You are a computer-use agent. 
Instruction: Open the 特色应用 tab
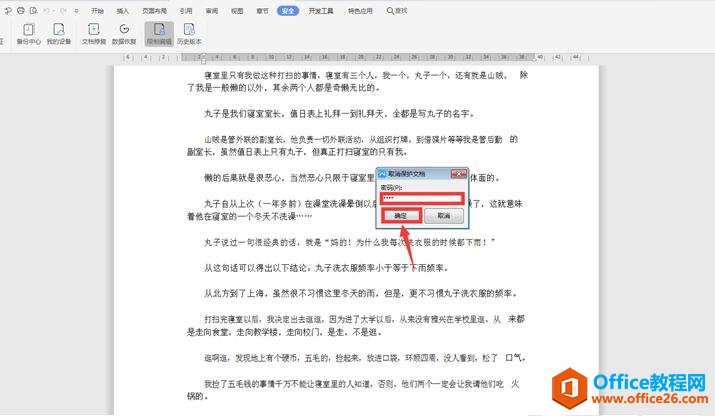[360, 10]
